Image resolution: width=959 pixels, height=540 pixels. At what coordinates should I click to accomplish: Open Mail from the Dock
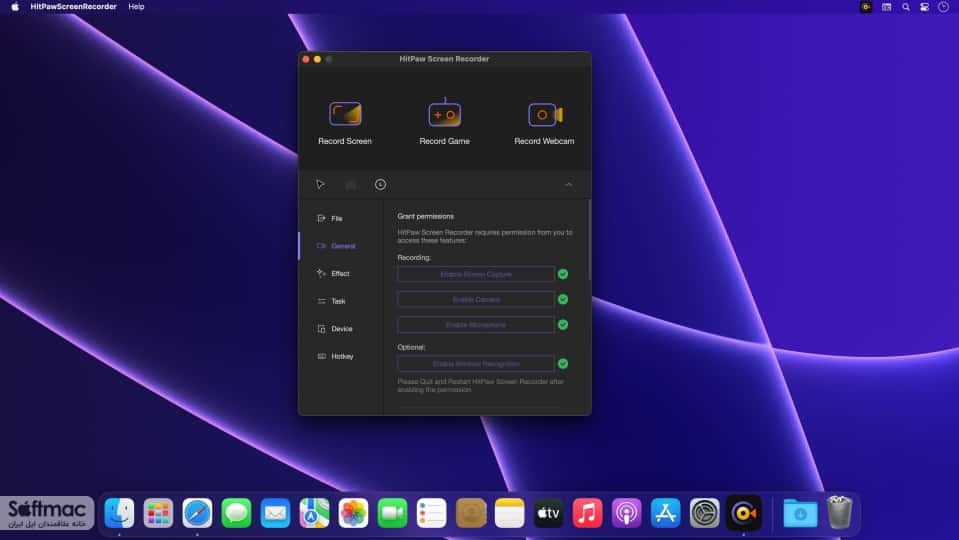pos(275,512)
